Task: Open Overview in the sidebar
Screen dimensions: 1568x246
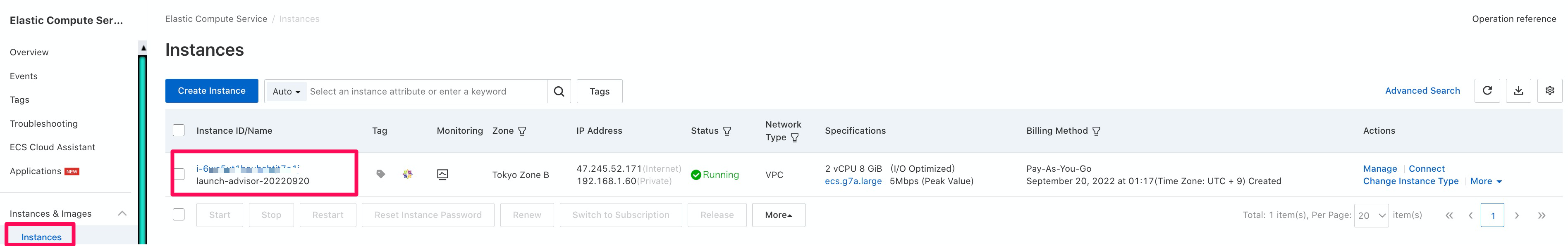Action: [29, 52]
